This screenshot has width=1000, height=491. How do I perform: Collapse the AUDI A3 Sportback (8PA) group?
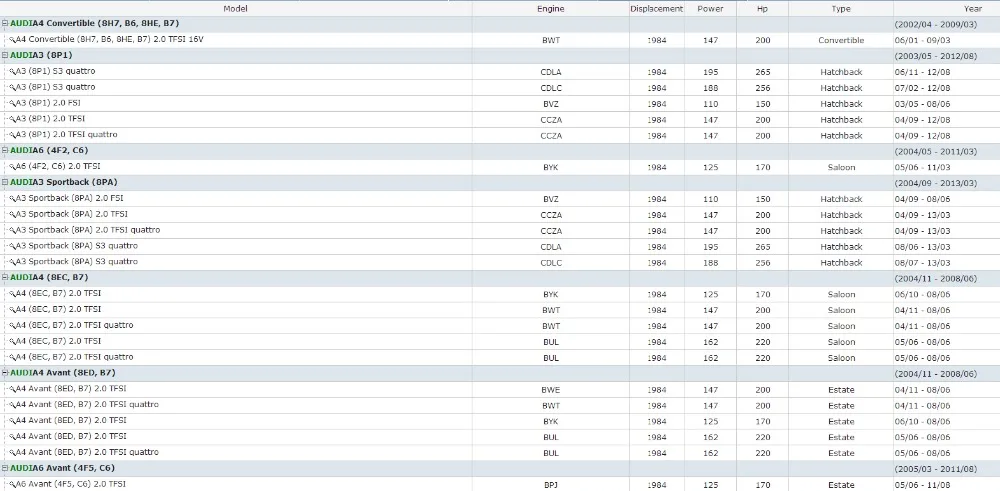pyautogui.click(x=5, y=182)
